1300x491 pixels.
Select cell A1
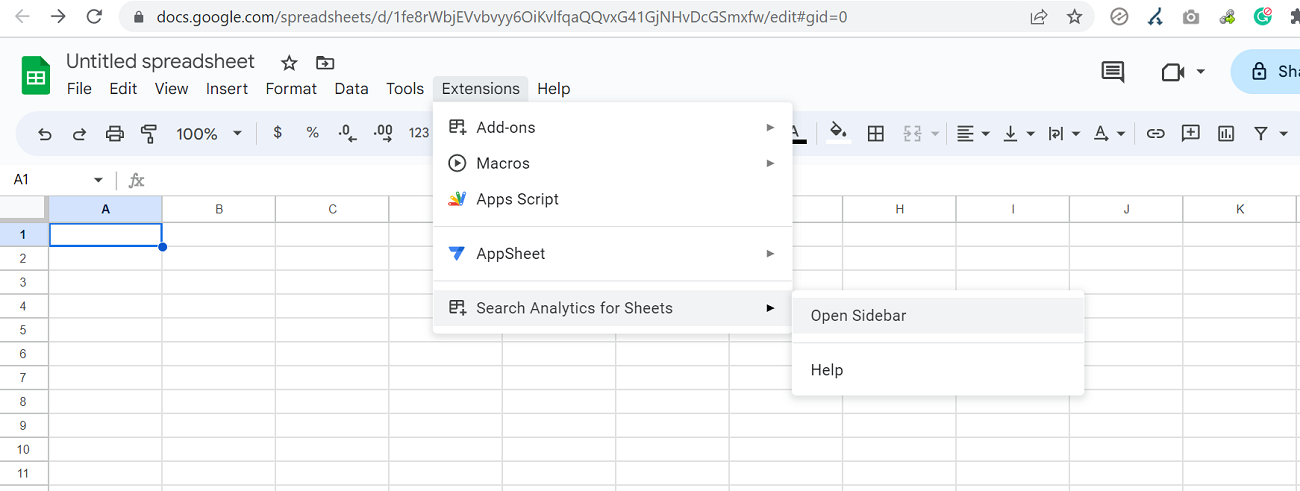click(105, 234)
